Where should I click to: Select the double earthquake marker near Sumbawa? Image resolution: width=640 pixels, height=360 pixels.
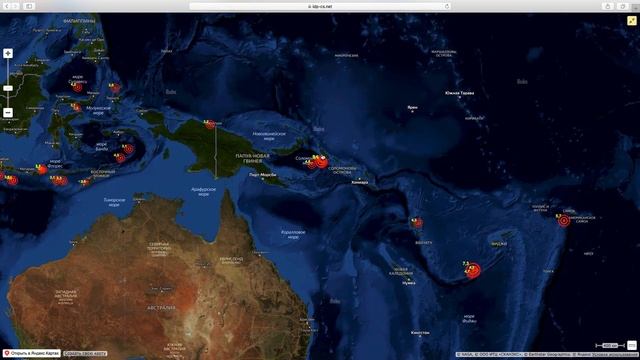60,180
